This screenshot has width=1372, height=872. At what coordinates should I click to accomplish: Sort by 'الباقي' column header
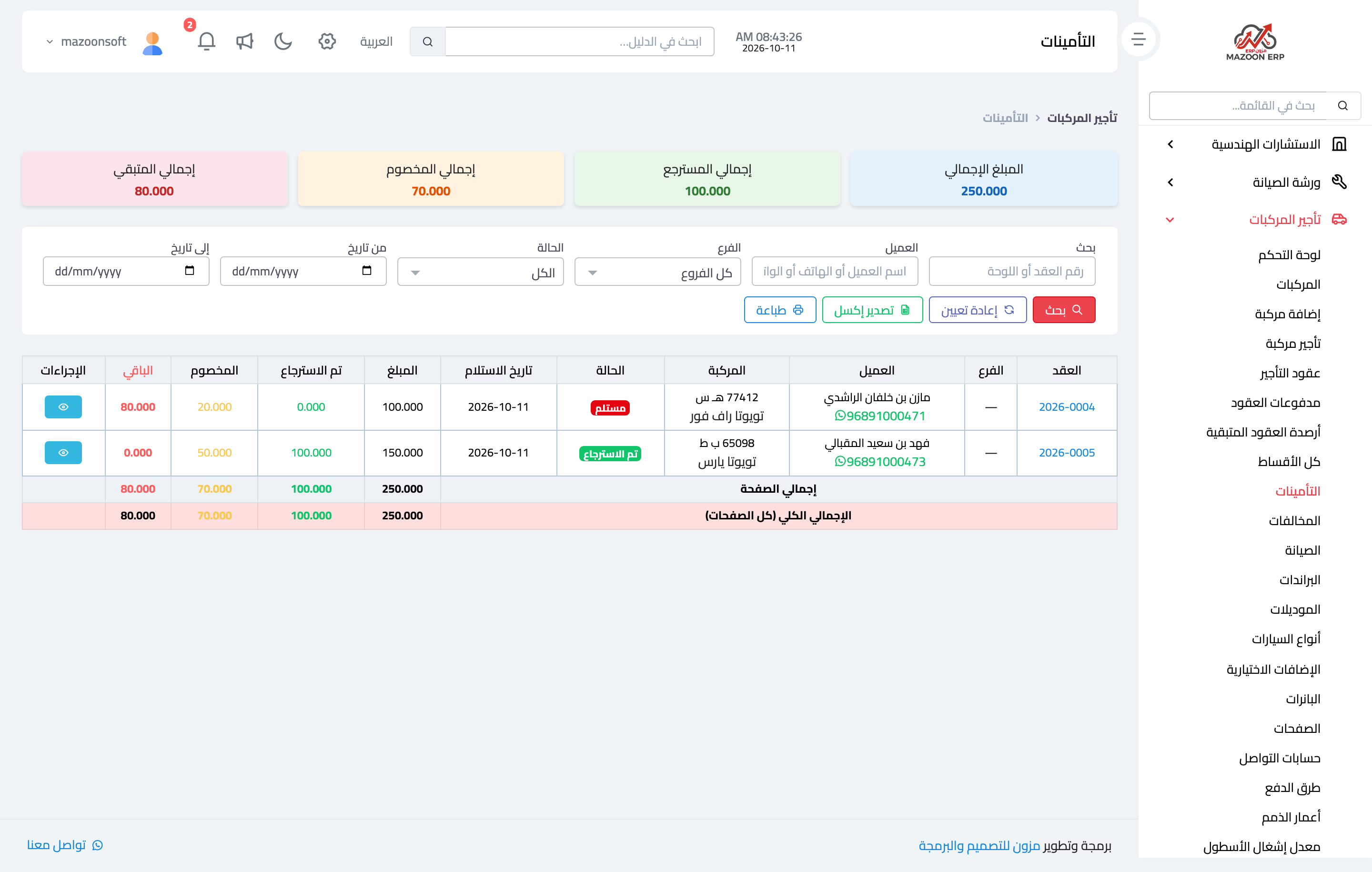(138, 370)
